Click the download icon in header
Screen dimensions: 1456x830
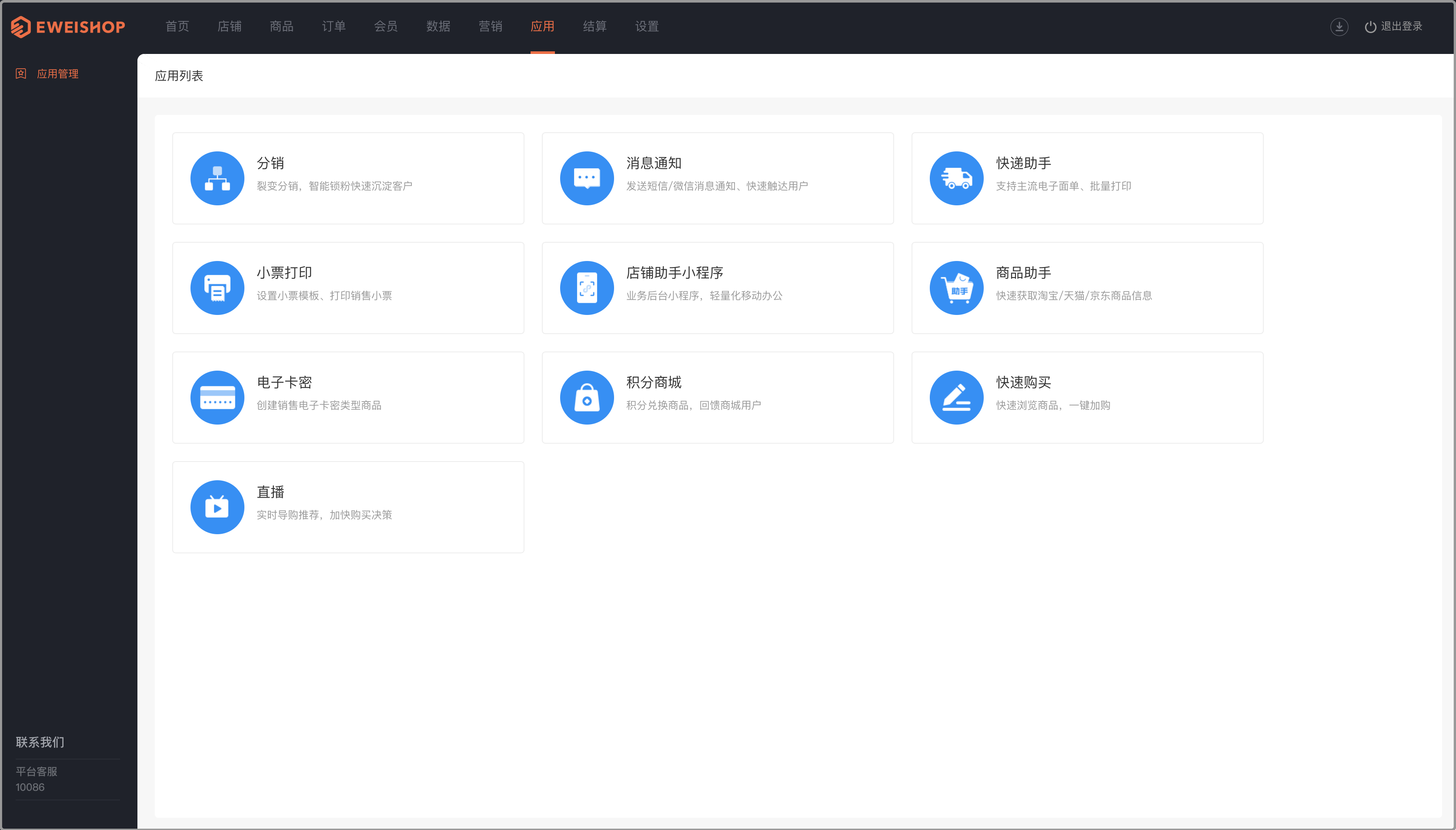pos(1339,27)
